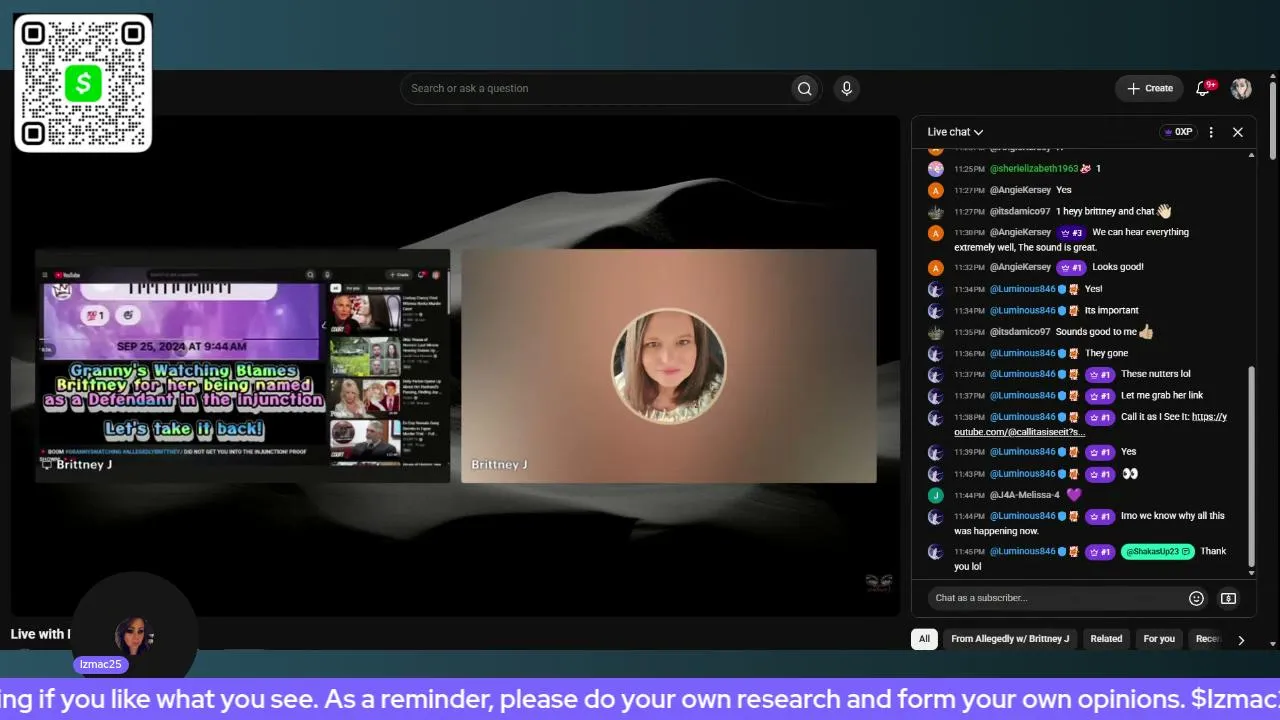The image size is (1280, 720).
Task: Click the 11:43PM eyes emoji message
Action: point(1130,474)
